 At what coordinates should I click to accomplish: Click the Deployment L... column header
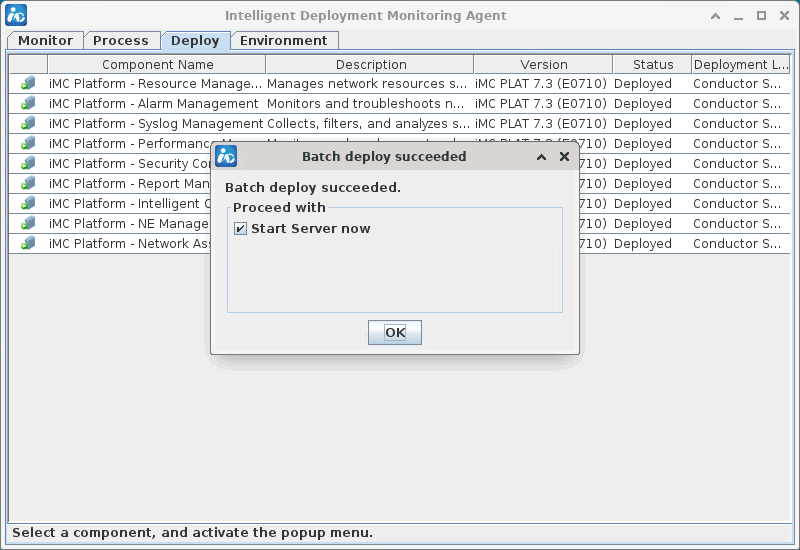741,65
